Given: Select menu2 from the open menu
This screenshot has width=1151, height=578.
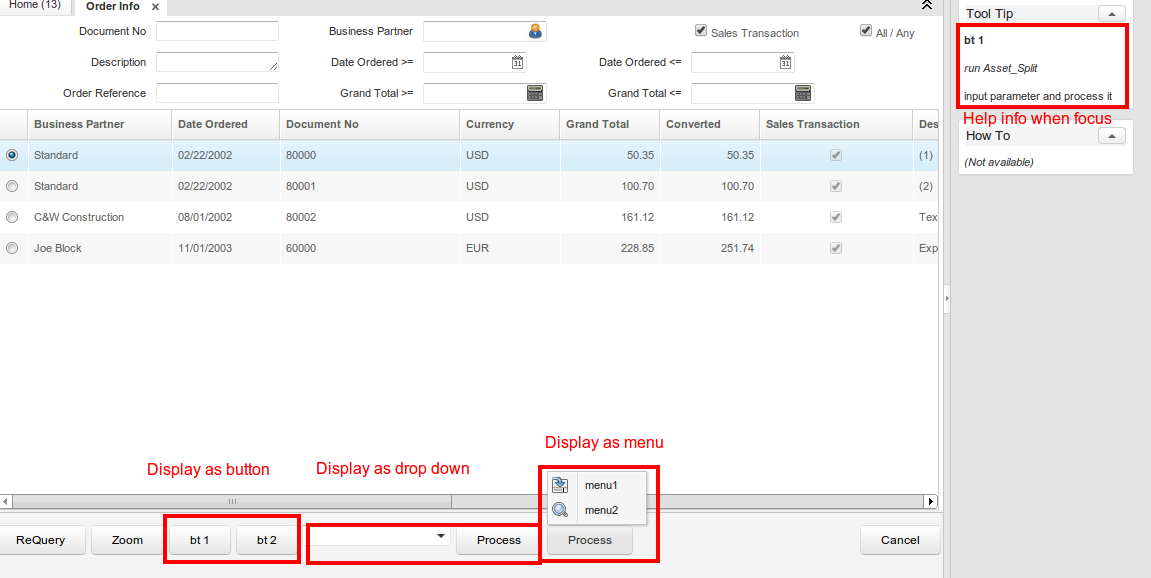Looking at the screenshot, I should pyautogui.click(x=602, y=510).
